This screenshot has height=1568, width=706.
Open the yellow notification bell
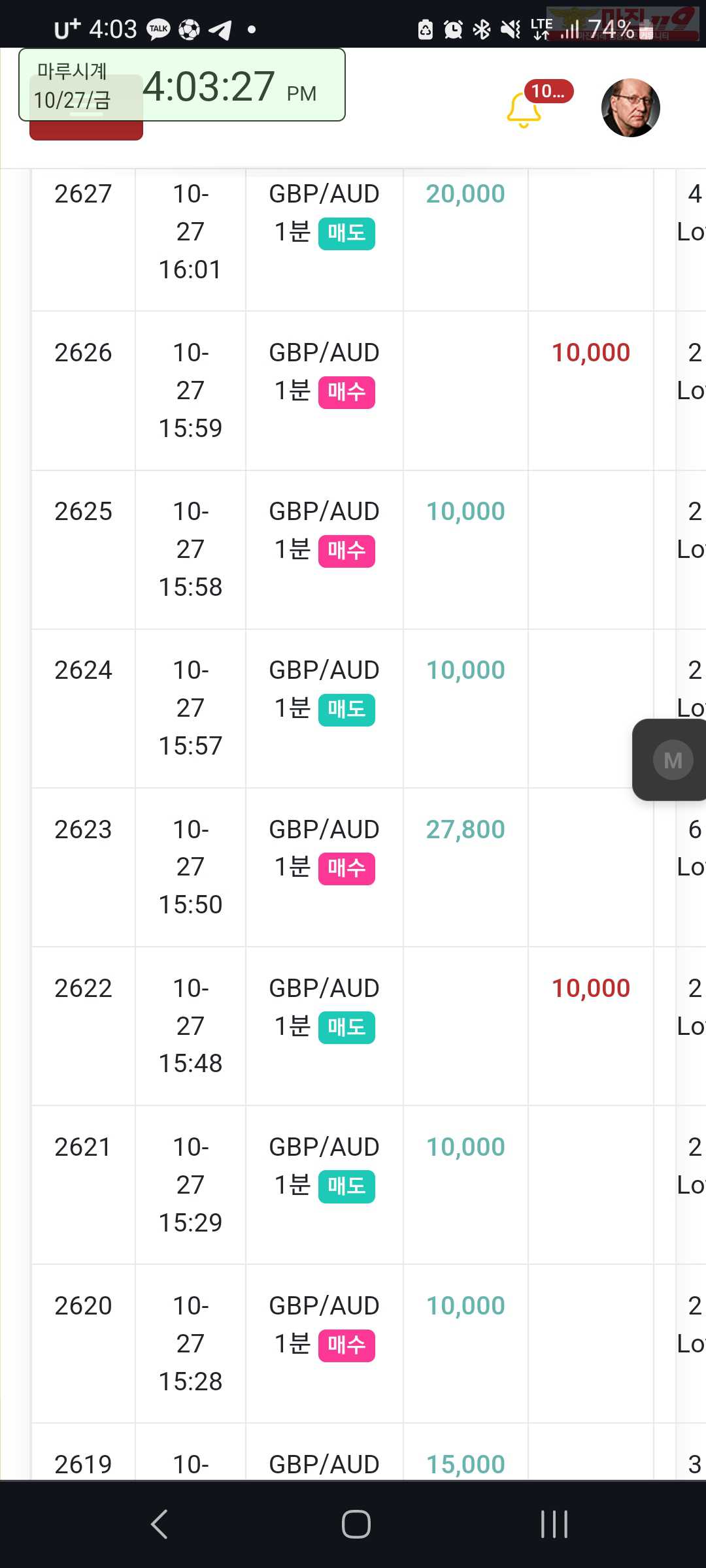[524, 110]
